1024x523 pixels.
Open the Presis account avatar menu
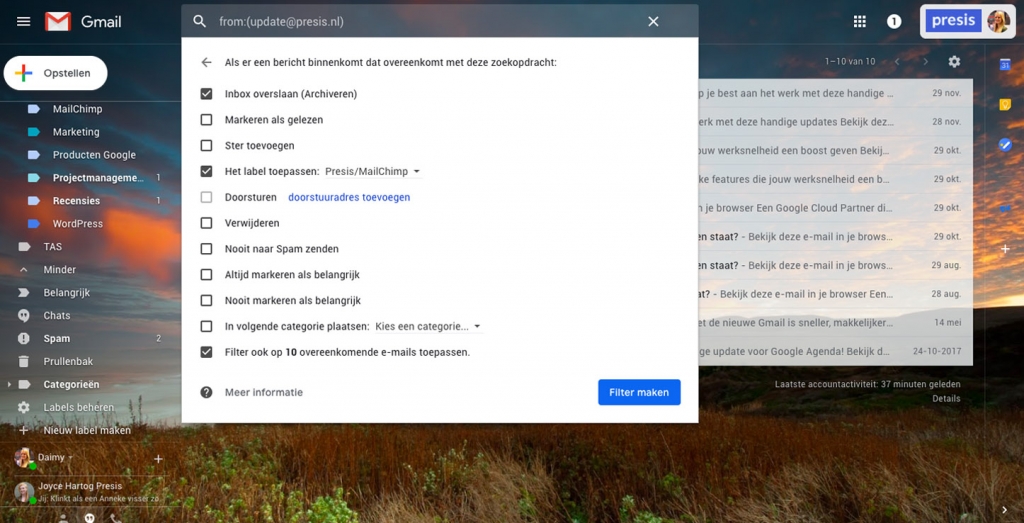click(x=998, y=22)
